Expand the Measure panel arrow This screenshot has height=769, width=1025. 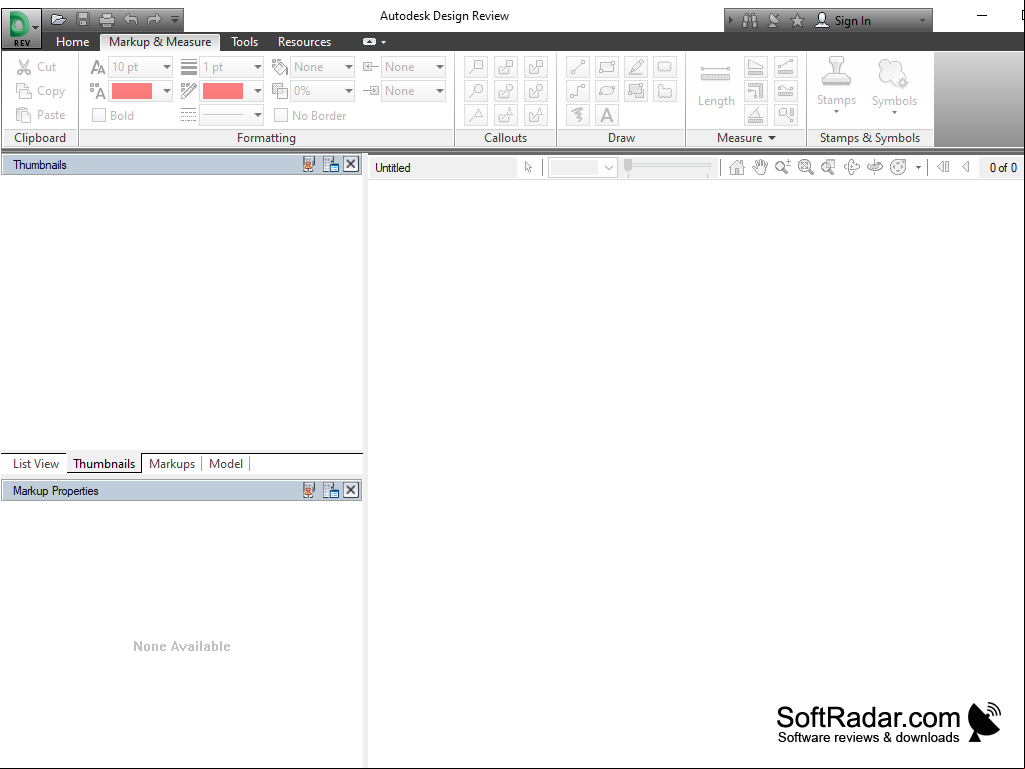[x=772, y=138]
